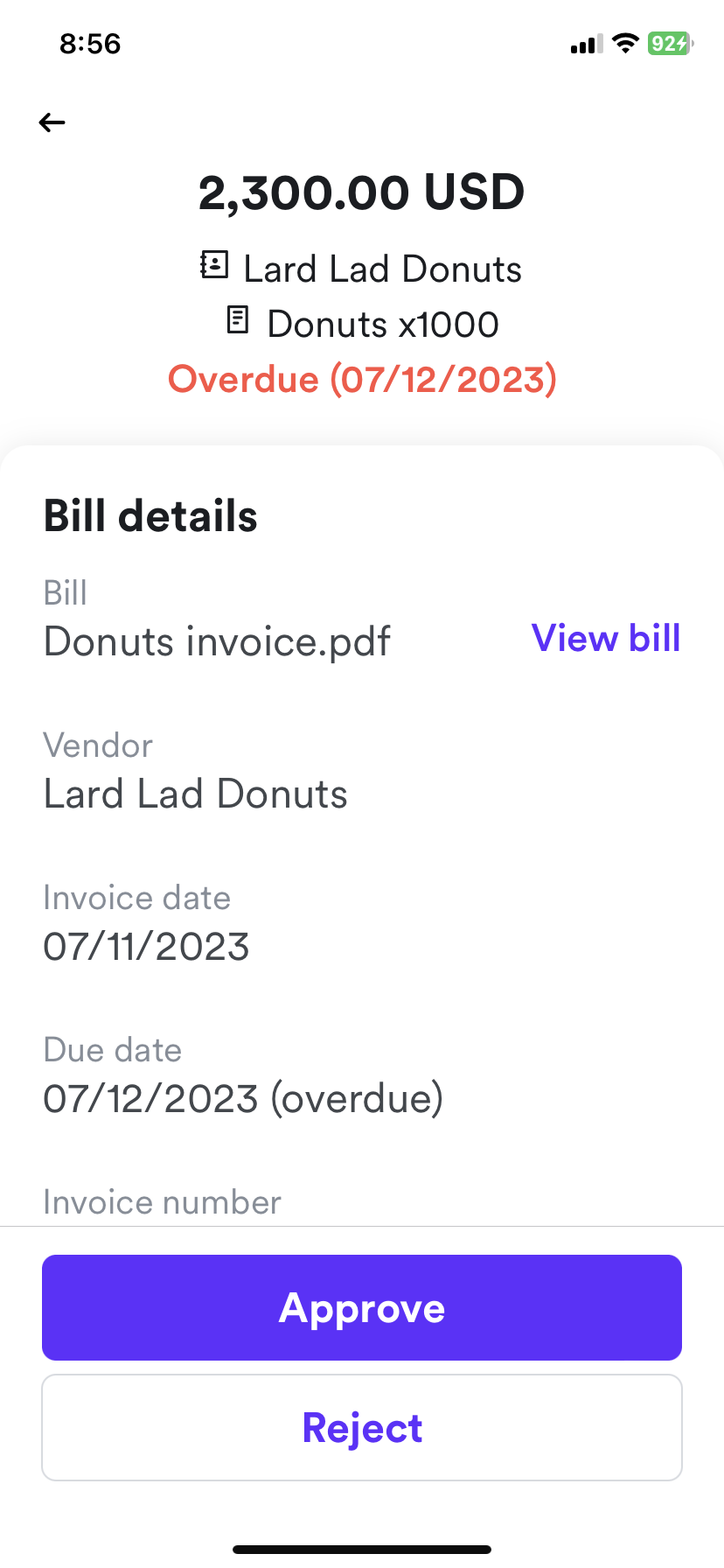Approve the bill payment

362,1307
